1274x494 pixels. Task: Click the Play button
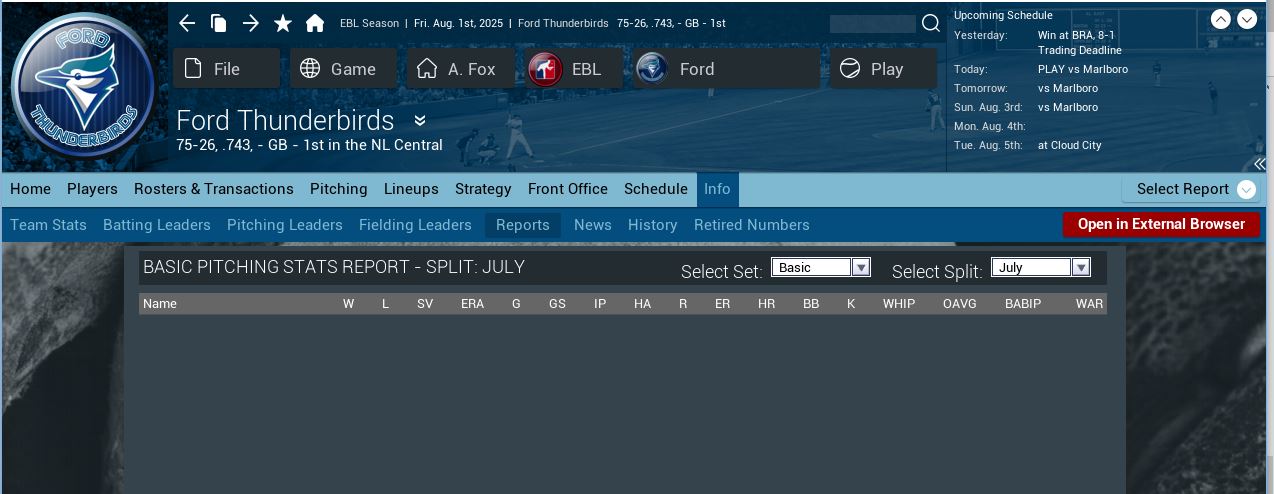pyautogui.click(x=883, y=69)
